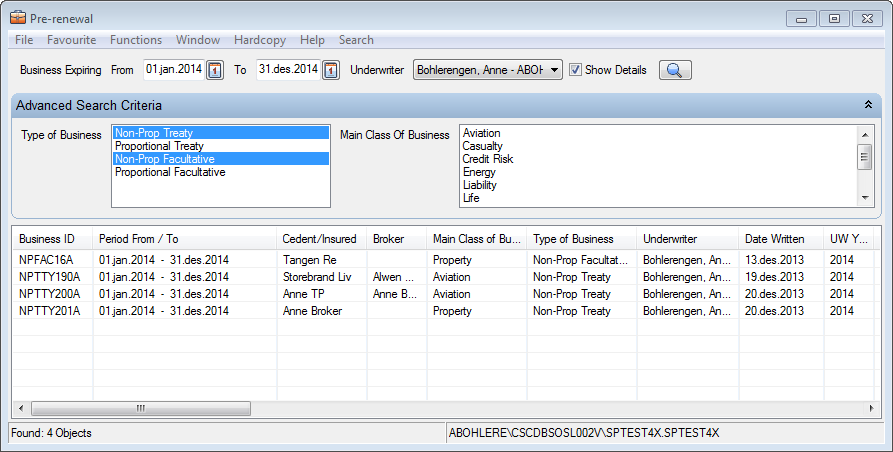
Task: Run search with the magnifier button
Action: pyautogui.click(x=675, y=70)
